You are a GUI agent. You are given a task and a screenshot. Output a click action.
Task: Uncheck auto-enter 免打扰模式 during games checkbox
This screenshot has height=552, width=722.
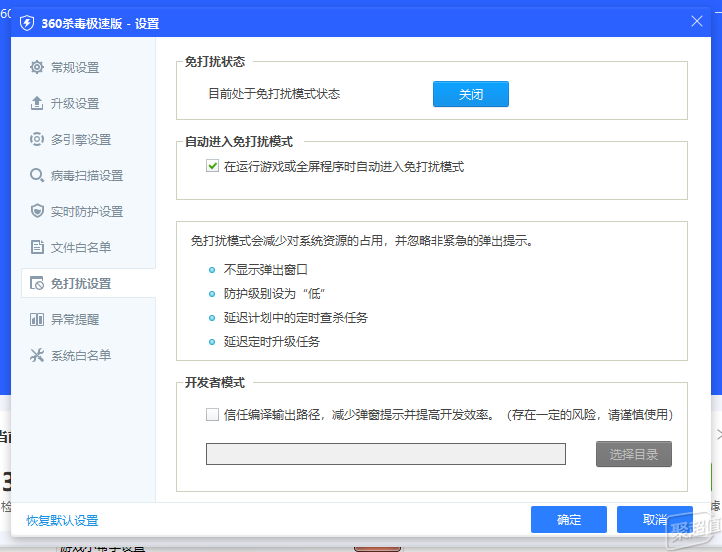212,166
